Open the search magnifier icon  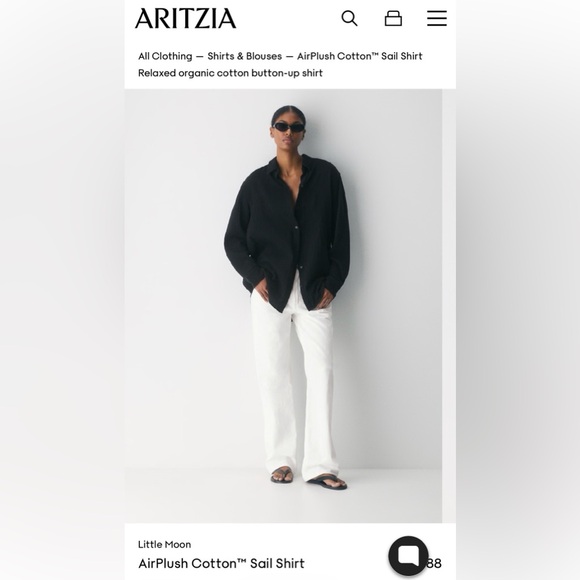[349, 18]
